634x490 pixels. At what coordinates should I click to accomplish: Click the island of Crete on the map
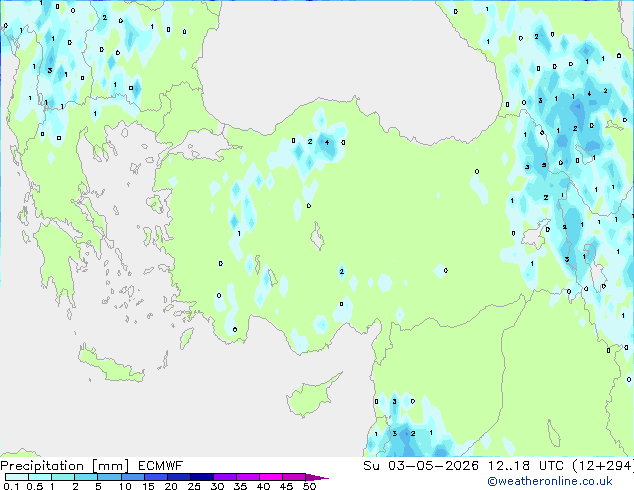pyautogui.click(x=109, y=365)
